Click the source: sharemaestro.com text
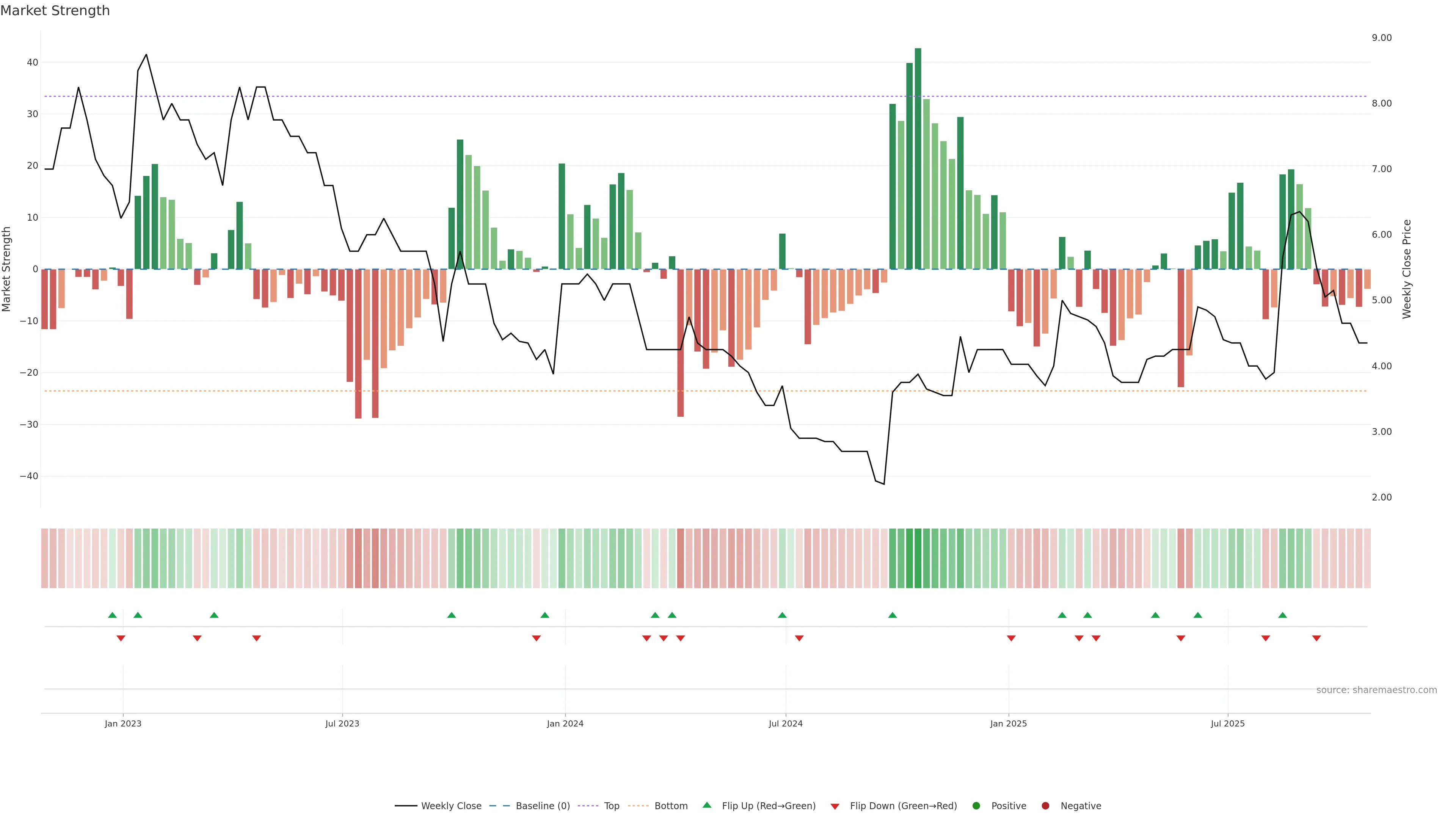 tap(1376, 690)
